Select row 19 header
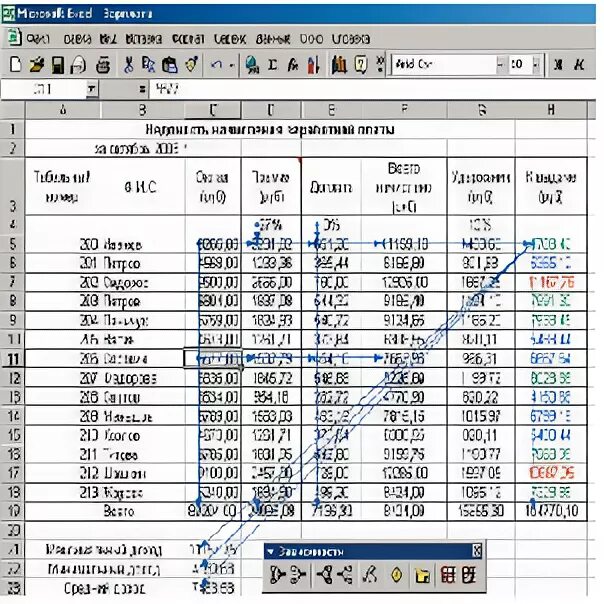604x604 pixels. pyautogui.click(x=13, y=511)
